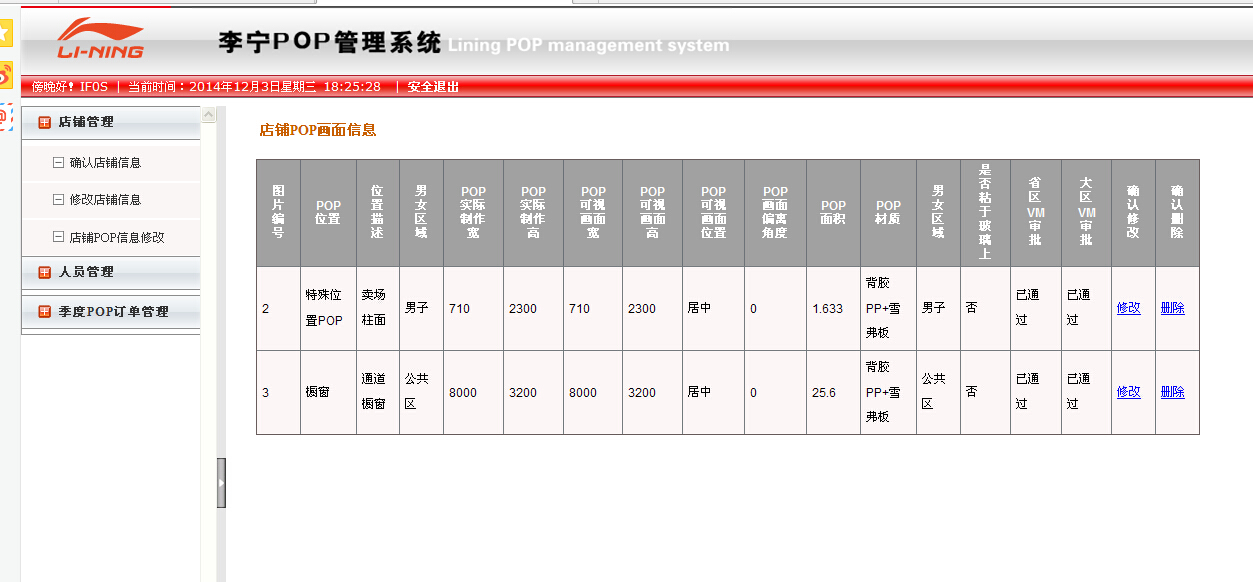Expand 季度POP订单管理 section using its red icon
Screen dimensions: 1253x582
point(44,312)
